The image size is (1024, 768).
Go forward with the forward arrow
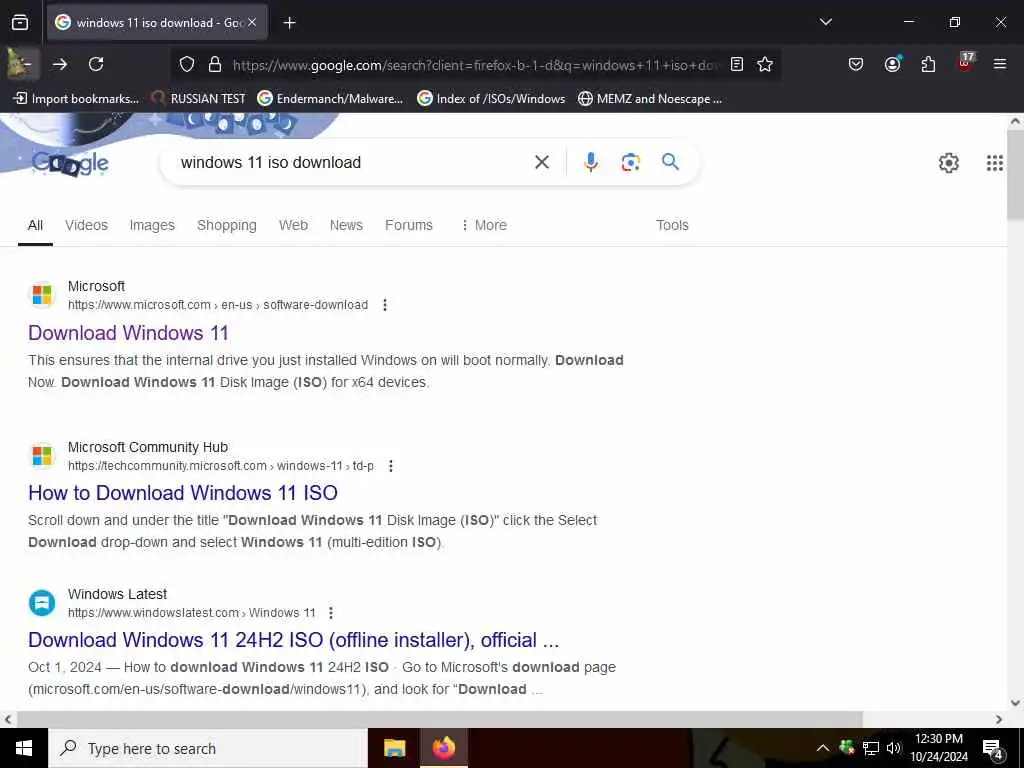click(60, 64)
